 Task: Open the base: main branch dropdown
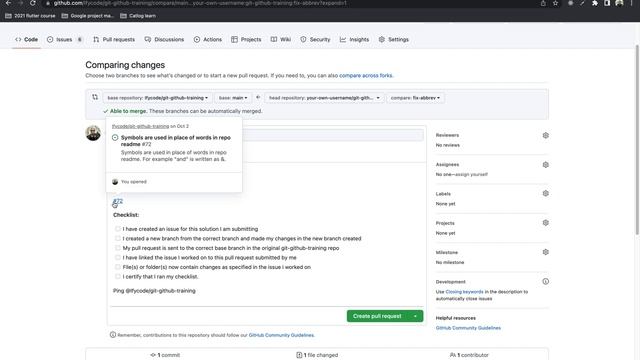click(x=233, y=98)
